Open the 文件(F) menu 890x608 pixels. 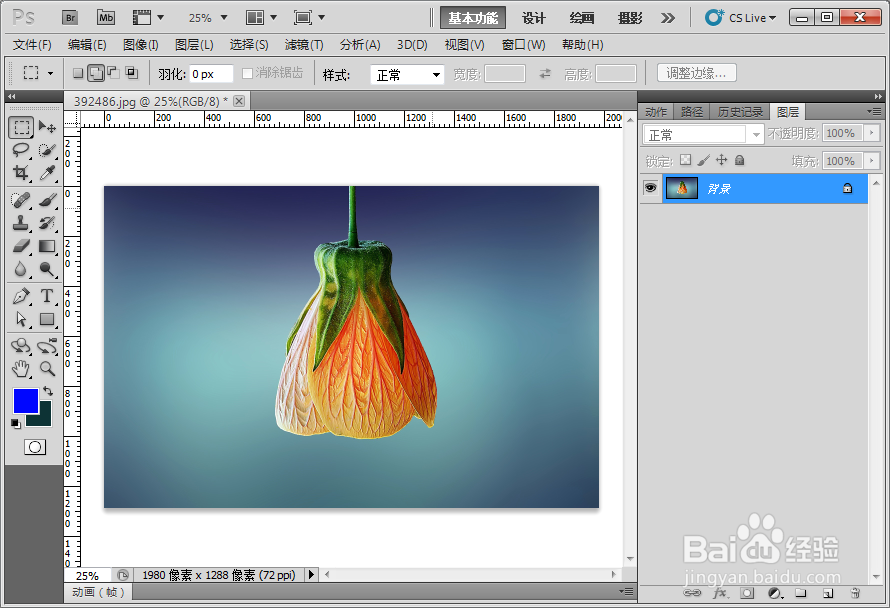[x=32, y=44]
